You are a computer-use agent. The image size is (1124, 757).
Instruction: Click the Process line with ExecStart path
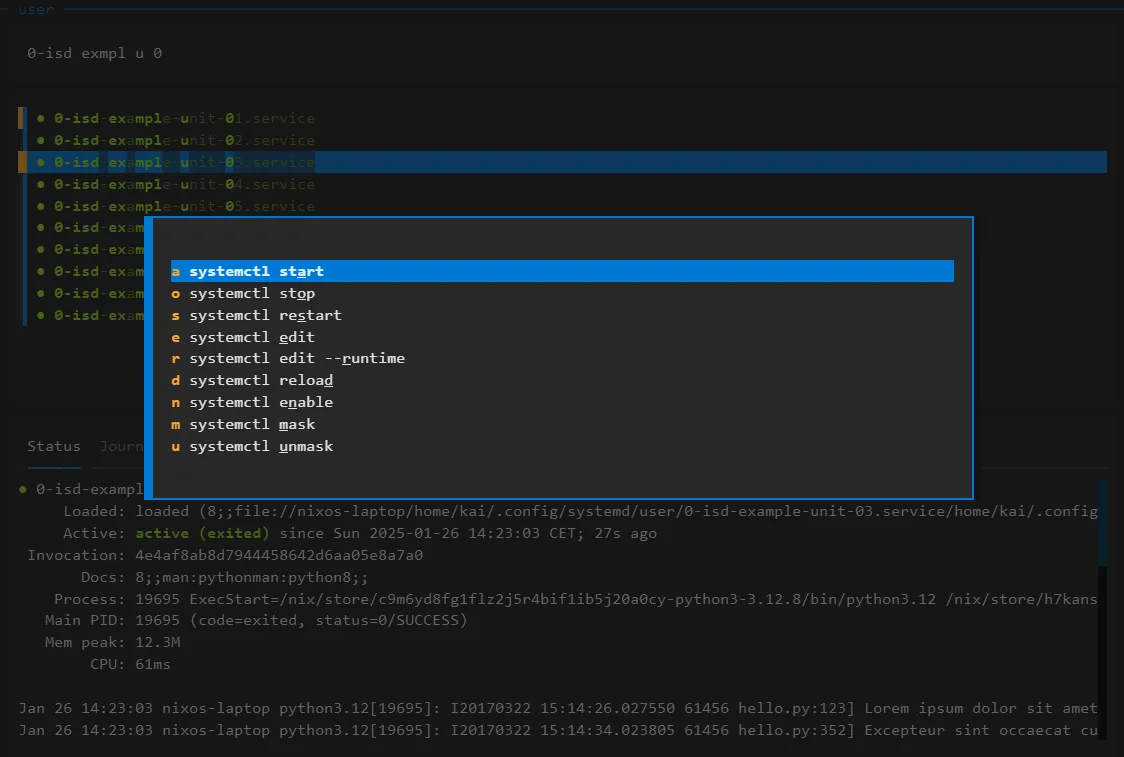click(575, 599)
